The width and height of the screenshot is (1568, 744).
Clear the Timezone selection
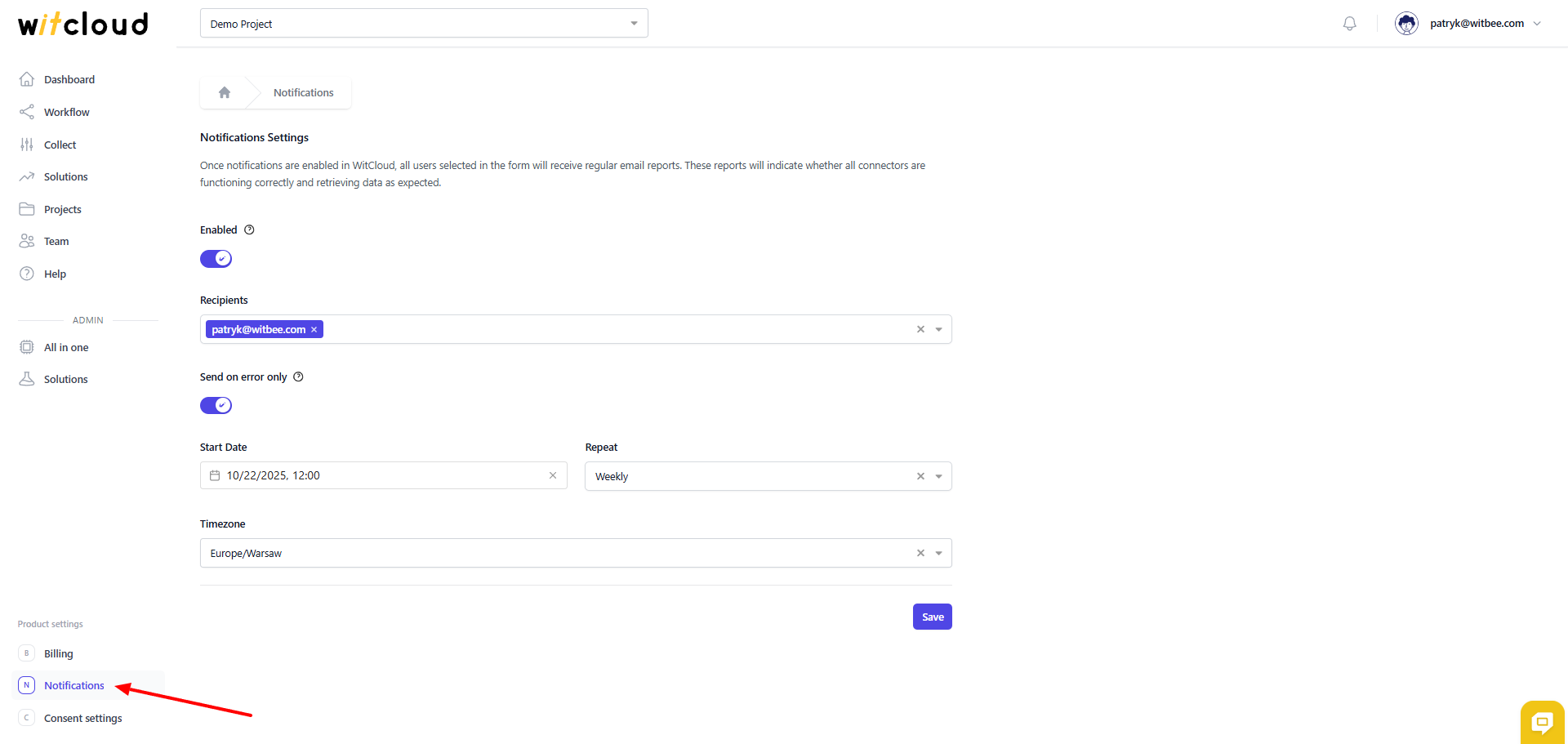(920, 553)
